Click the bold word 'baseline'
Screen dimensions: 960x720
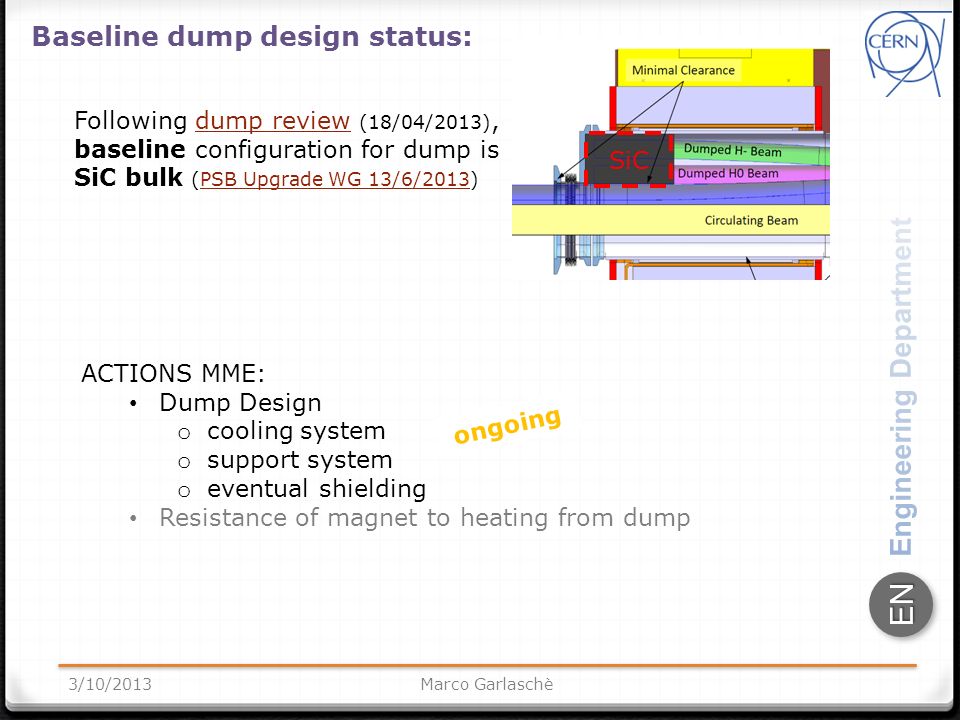(130, 149)
